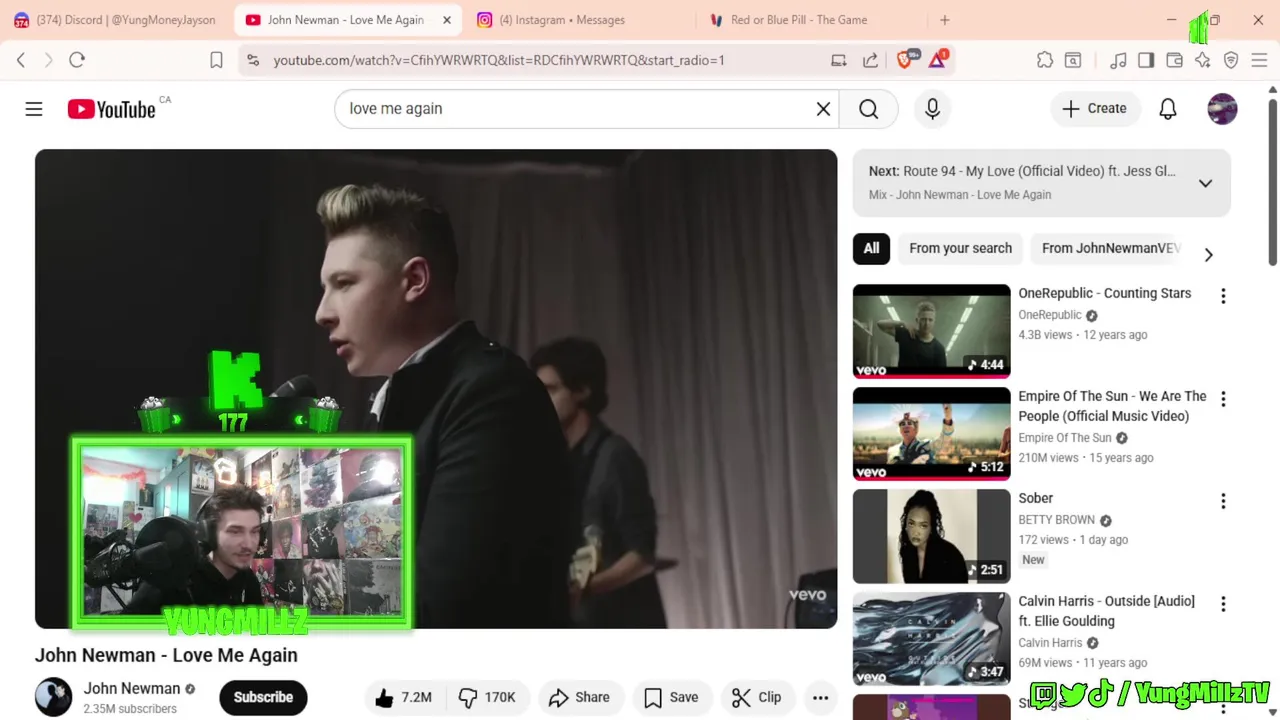
Task: Open Counting Stars video thumbnail
Action: coord(931,331)
